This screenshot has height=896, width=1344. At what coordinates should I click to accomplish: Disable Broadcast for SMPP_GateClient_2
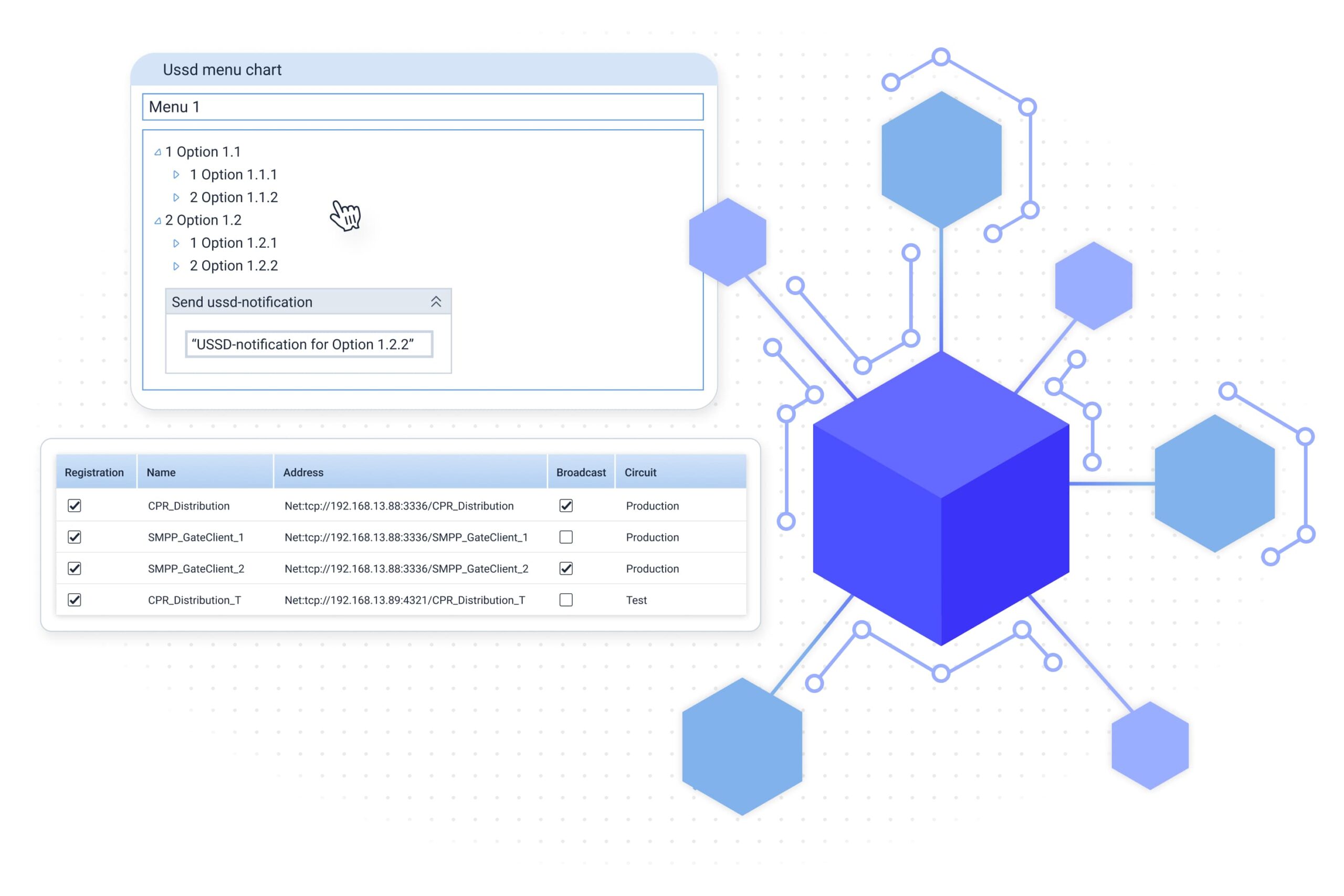pos(566,568)
